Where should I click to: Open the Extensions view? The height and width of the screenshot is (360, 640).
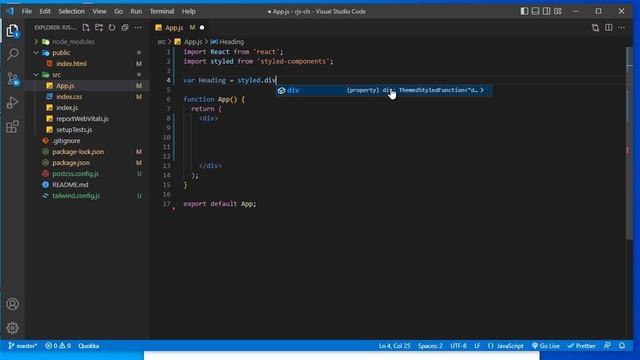pyautogui.click(x=13, y=127)
